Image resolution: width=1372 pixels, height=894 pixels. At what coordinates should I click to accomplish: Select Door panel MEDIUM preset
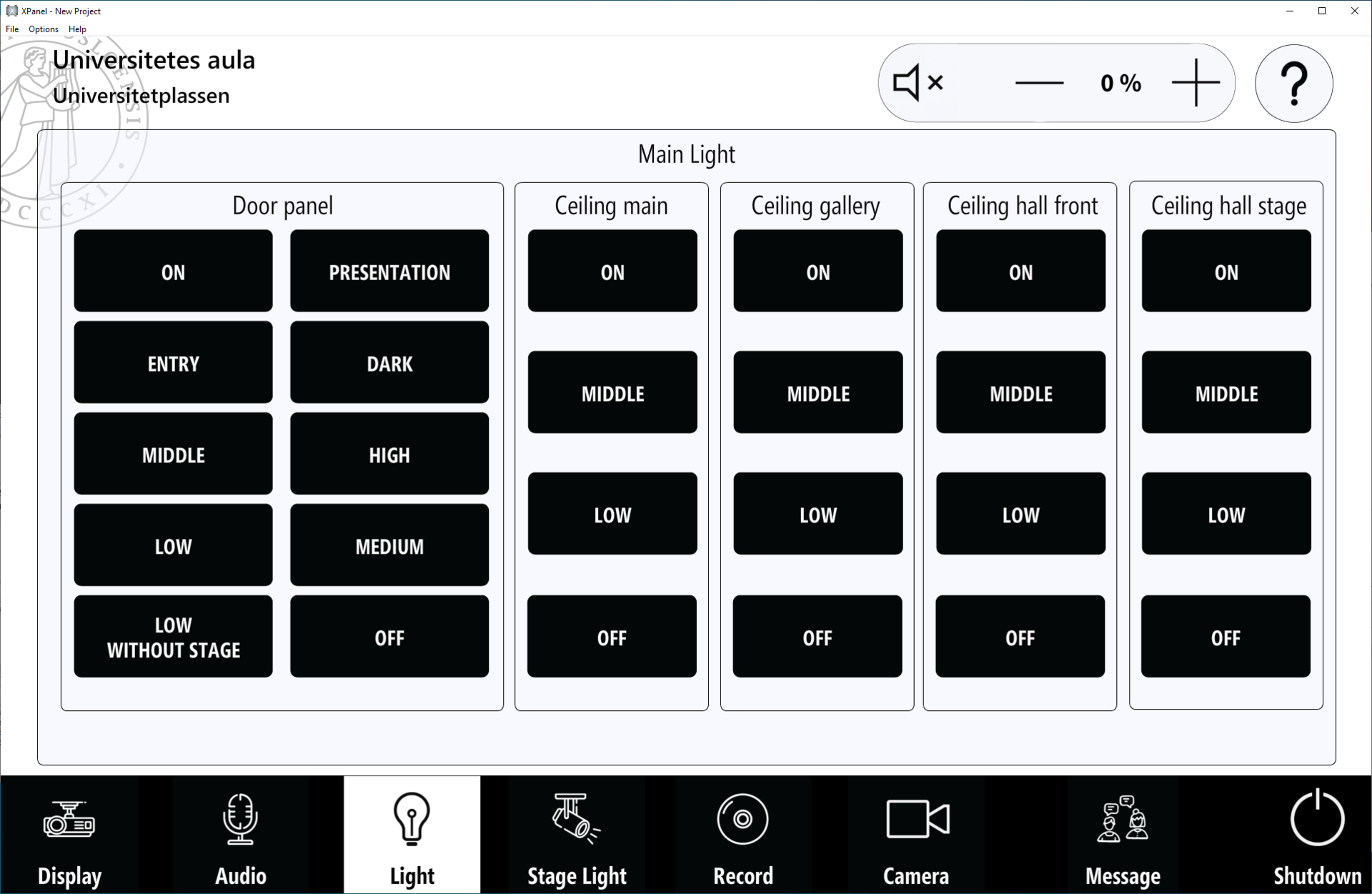tap(389, 545)
